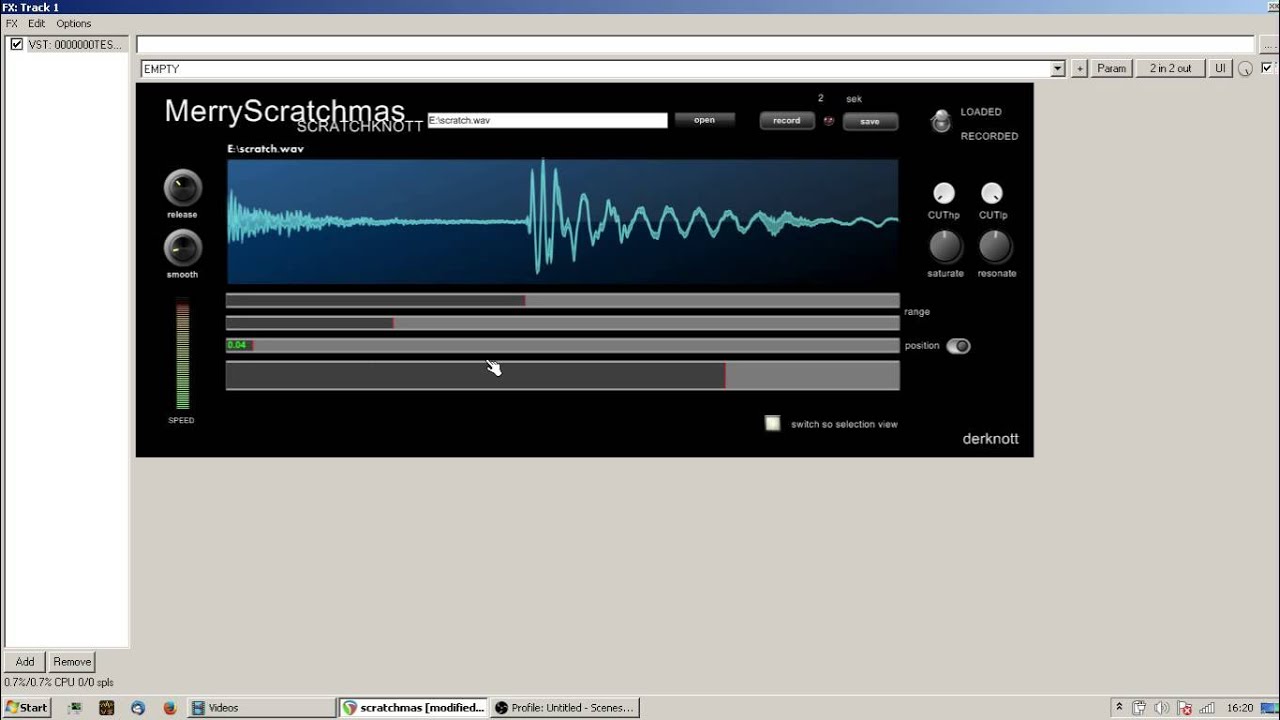Click the plus preset button
The image size is (1280, 720).
(1079, 68)
